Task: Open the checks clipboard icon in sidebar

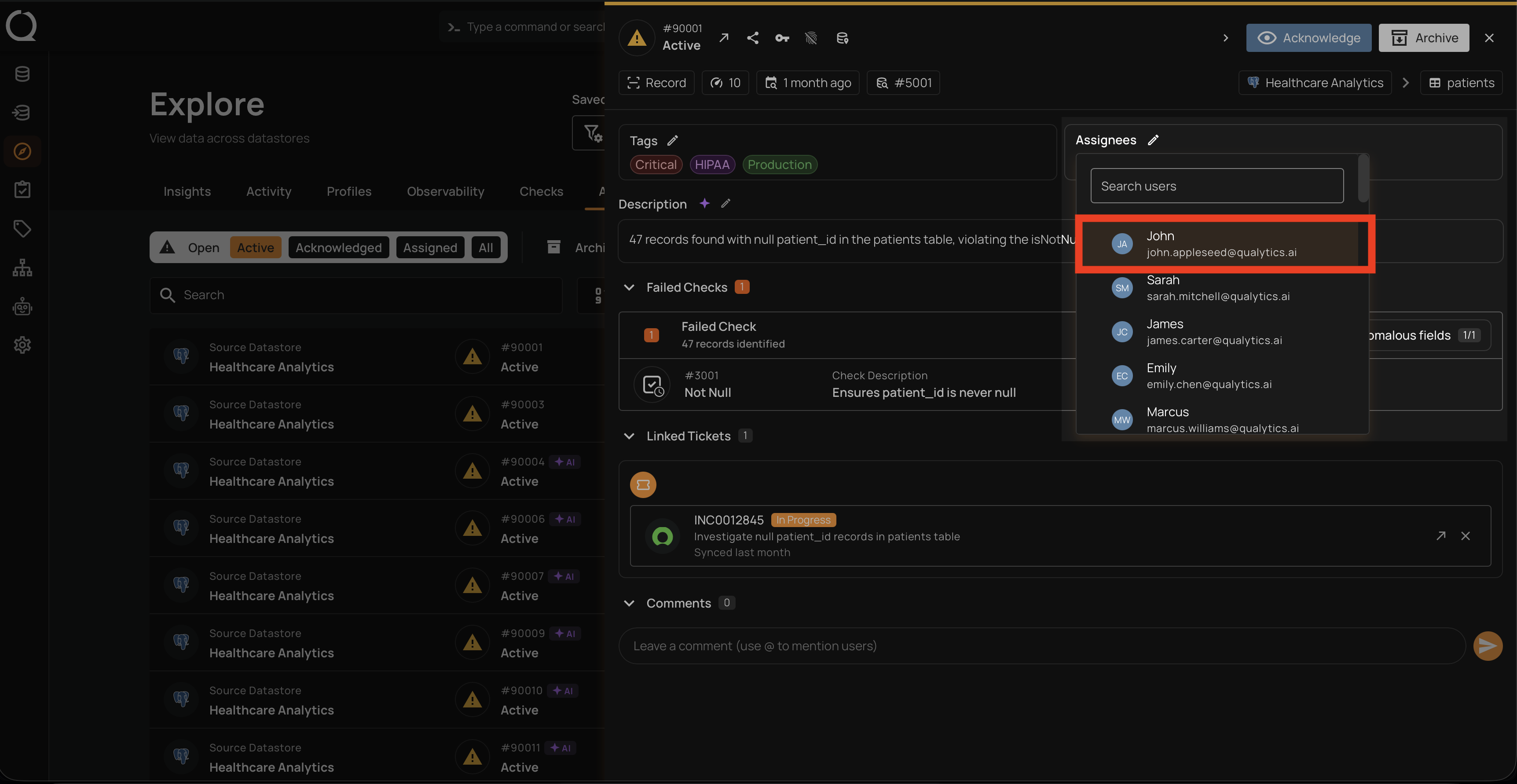Action: pyautogui.click(x=22, y=190)
